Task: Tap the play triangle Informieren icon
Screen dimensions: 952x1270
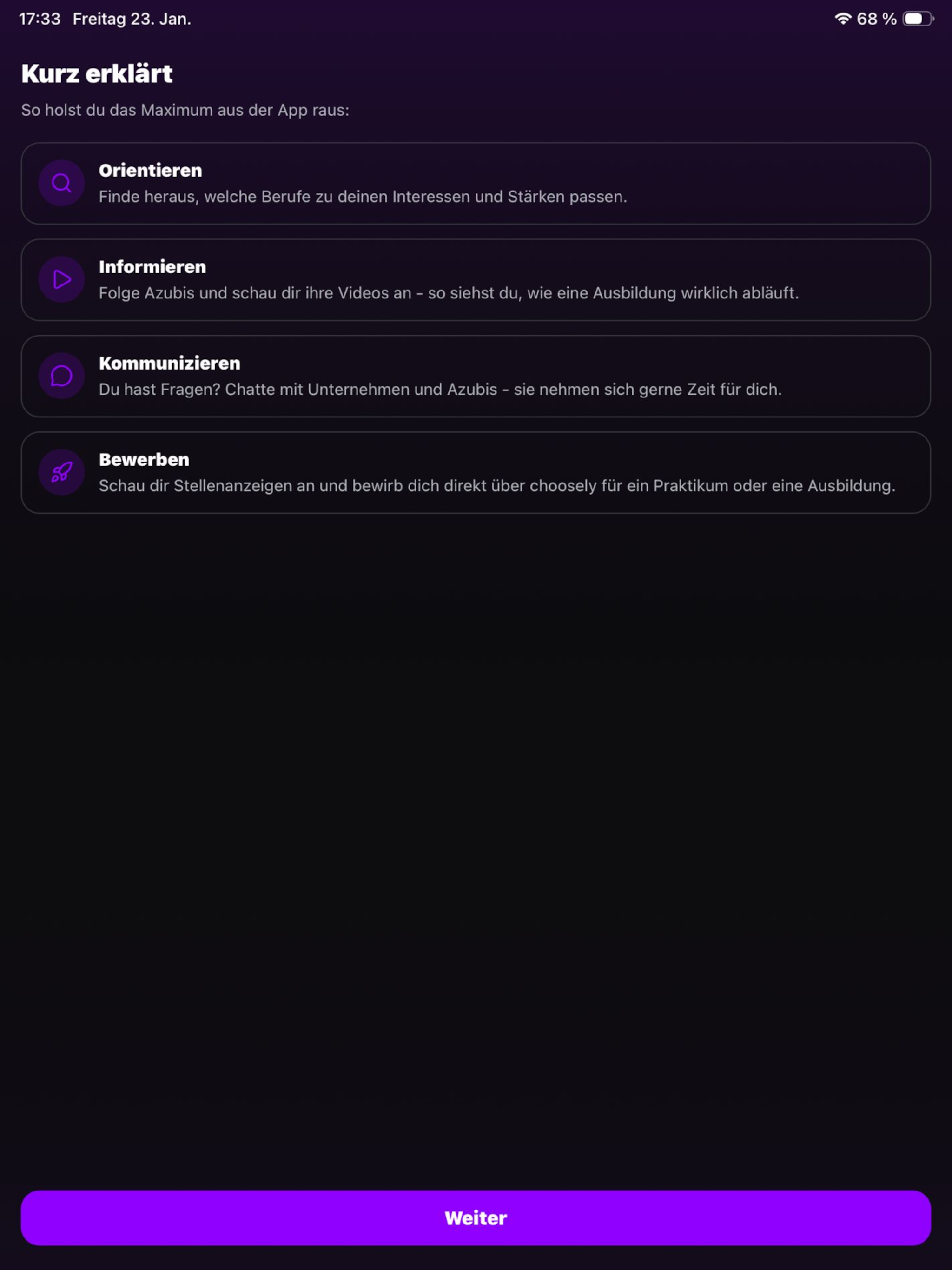Action: [x=61, y=279]
